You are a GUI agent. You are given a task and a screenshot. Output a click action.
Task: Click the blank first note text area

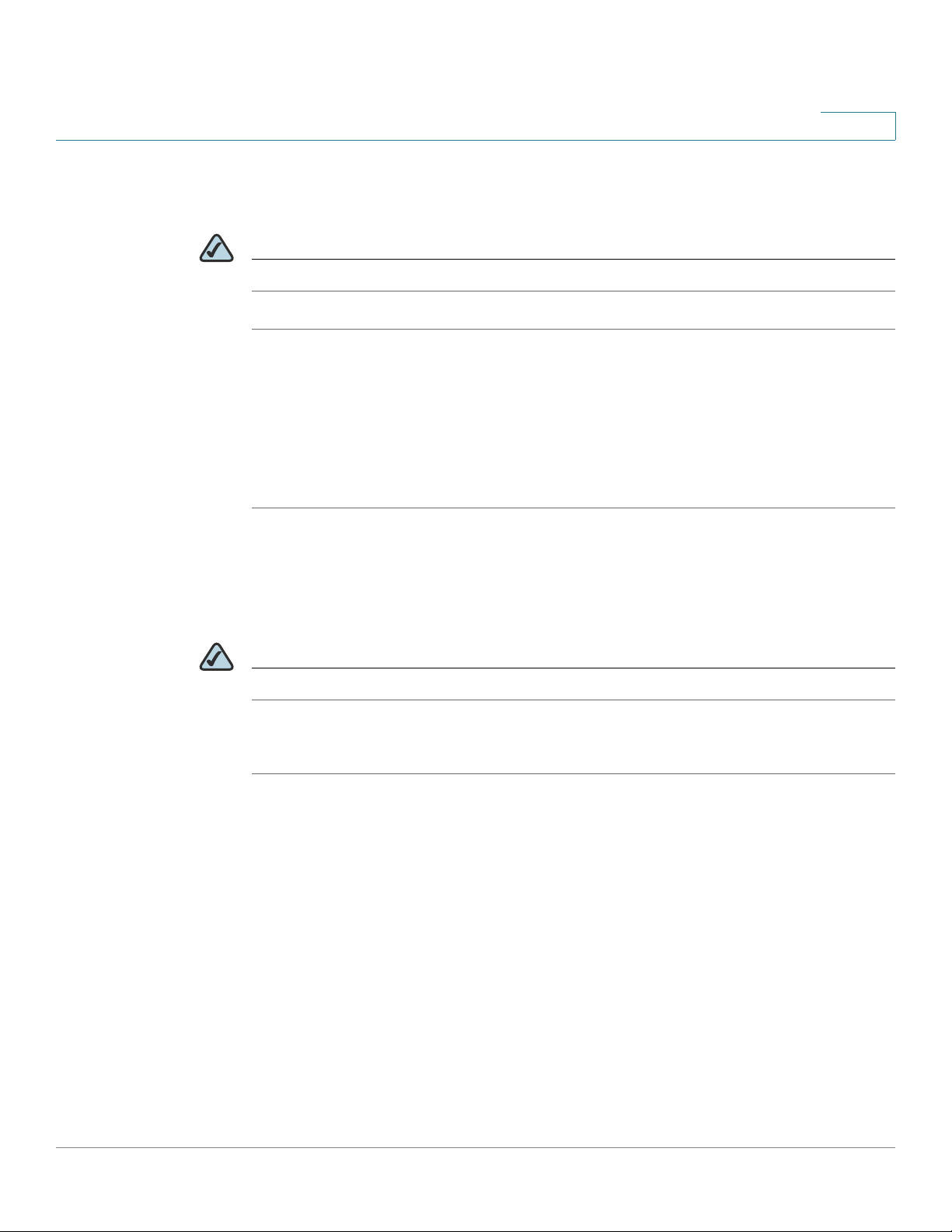coord(574,275)
